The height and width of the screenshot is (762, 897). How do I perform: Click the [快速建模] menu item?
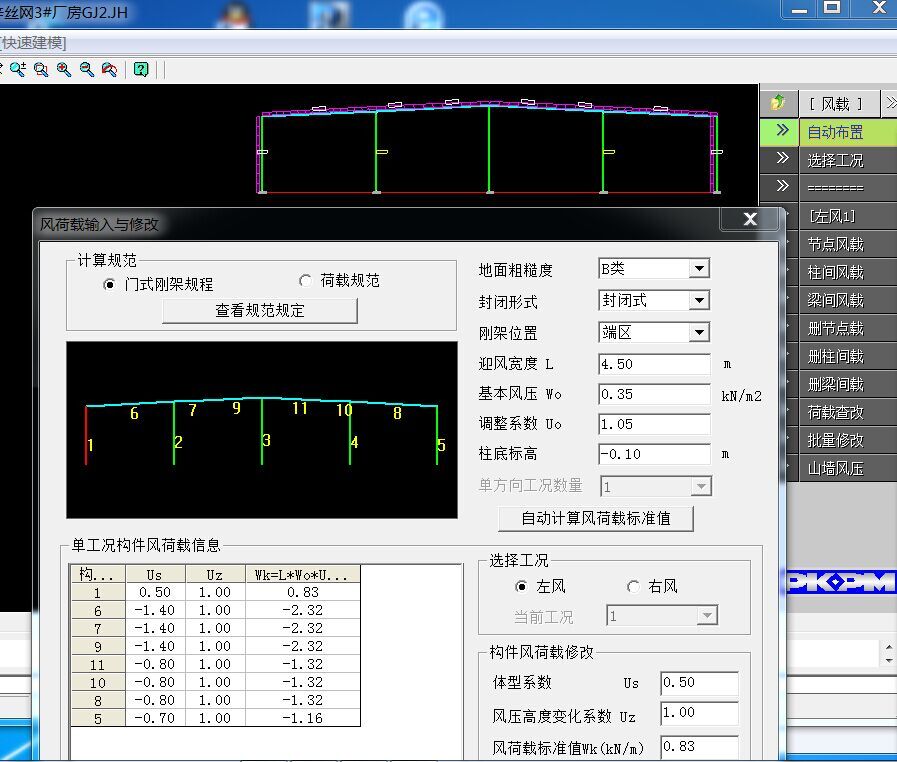(x=33, y=43)
